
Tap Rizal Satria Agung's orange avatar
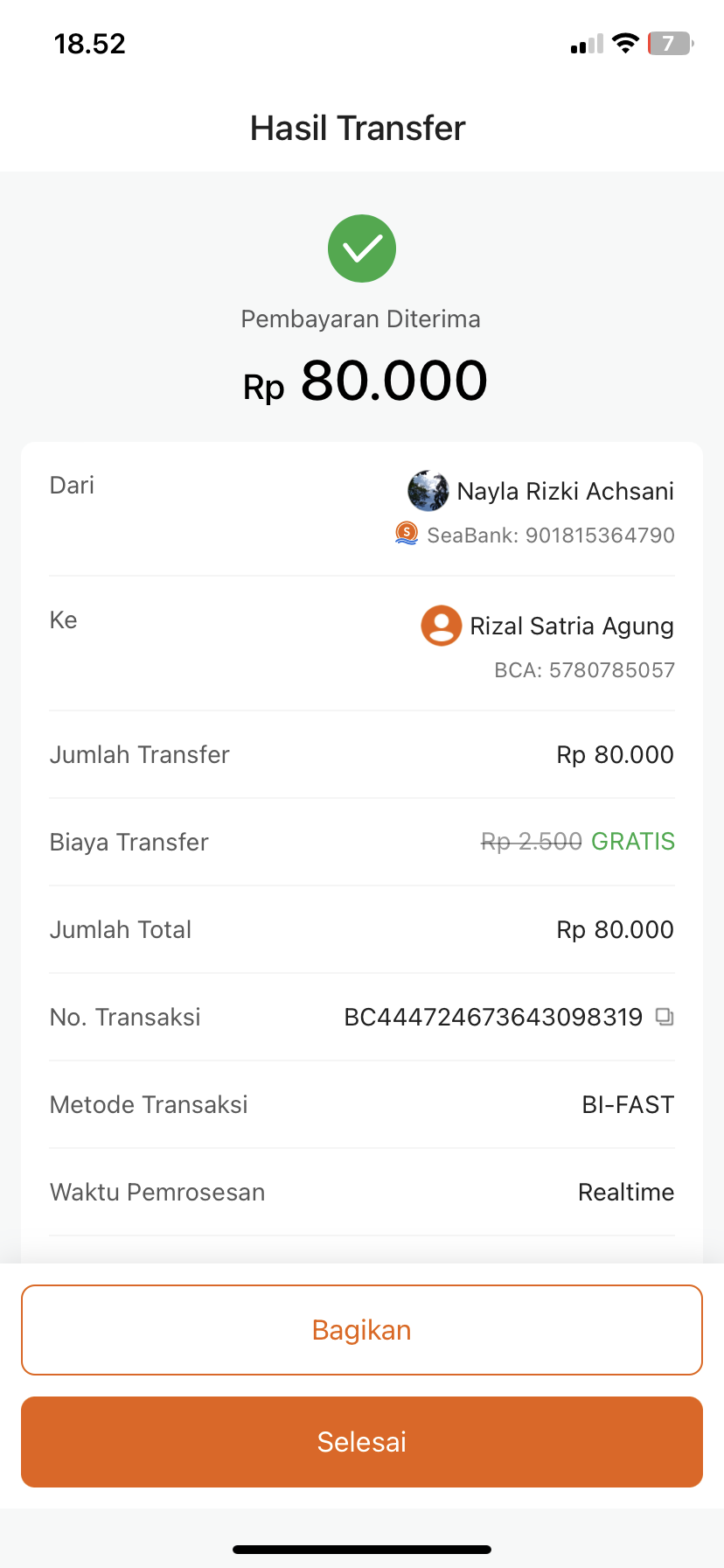442,626
